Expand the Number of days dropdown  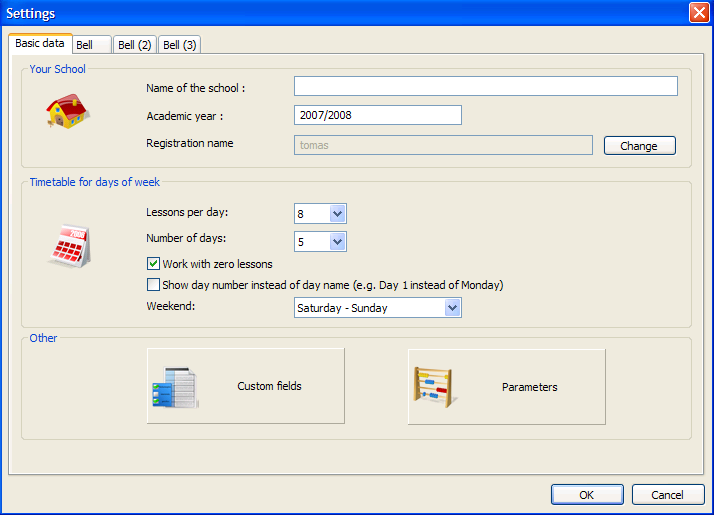(337, 241)
